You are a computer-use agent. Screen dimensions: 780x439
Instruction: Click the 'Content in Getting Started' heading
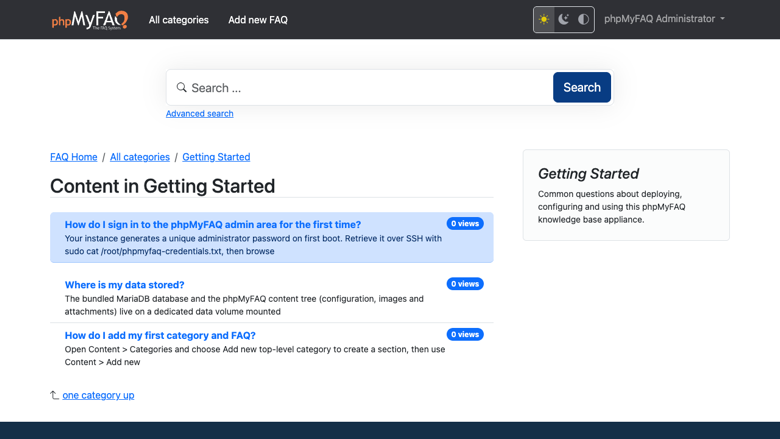162,186
